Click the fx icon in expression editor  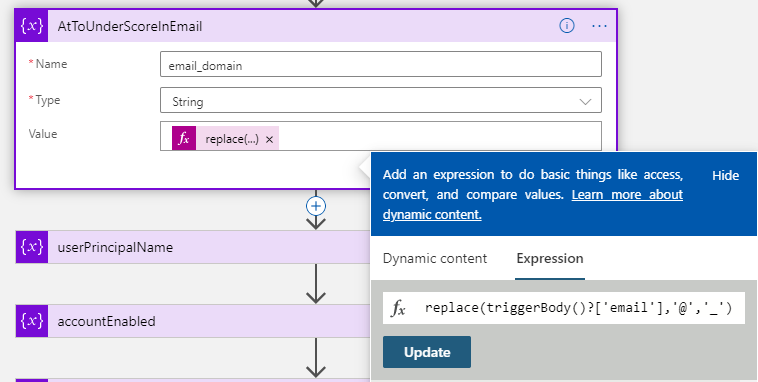(398, 308)
